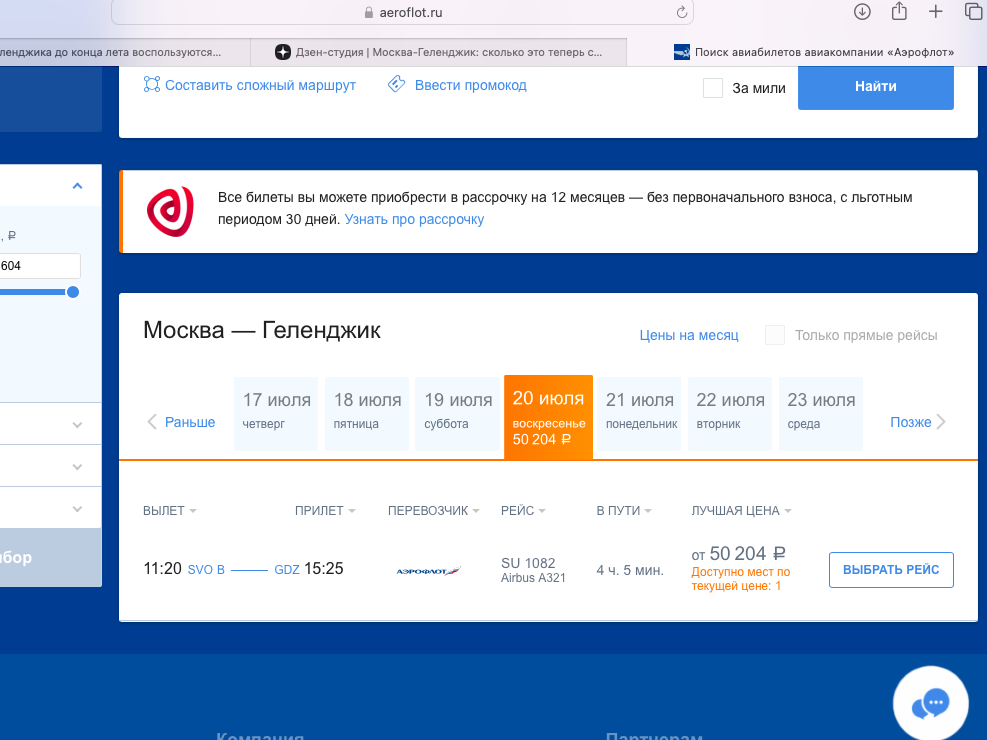Toggle Только прямые рейсы checkbox
The image size is (987, 740).
(x=774, y=335)
